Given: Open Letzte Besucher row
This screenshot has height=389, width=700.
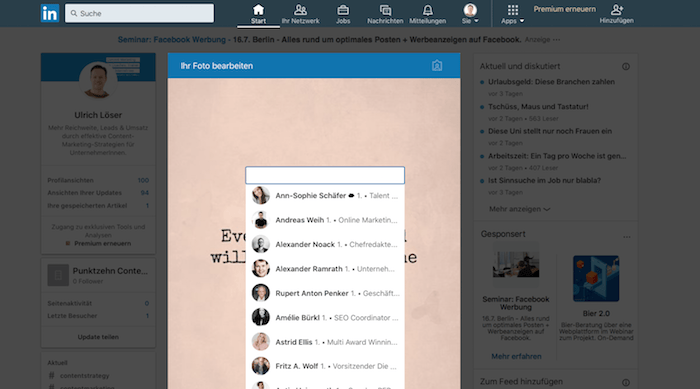Looking at the screenshot, I should (98, 316).
